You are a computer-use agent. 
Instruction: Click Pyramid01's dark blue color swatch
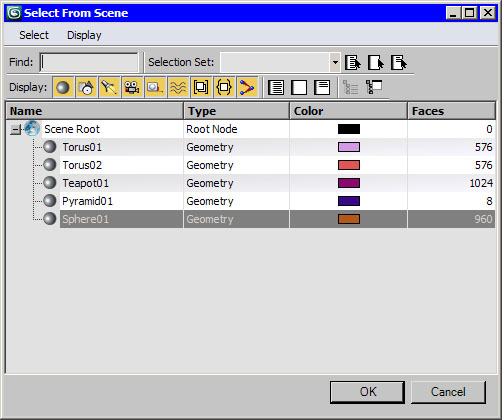349,201
